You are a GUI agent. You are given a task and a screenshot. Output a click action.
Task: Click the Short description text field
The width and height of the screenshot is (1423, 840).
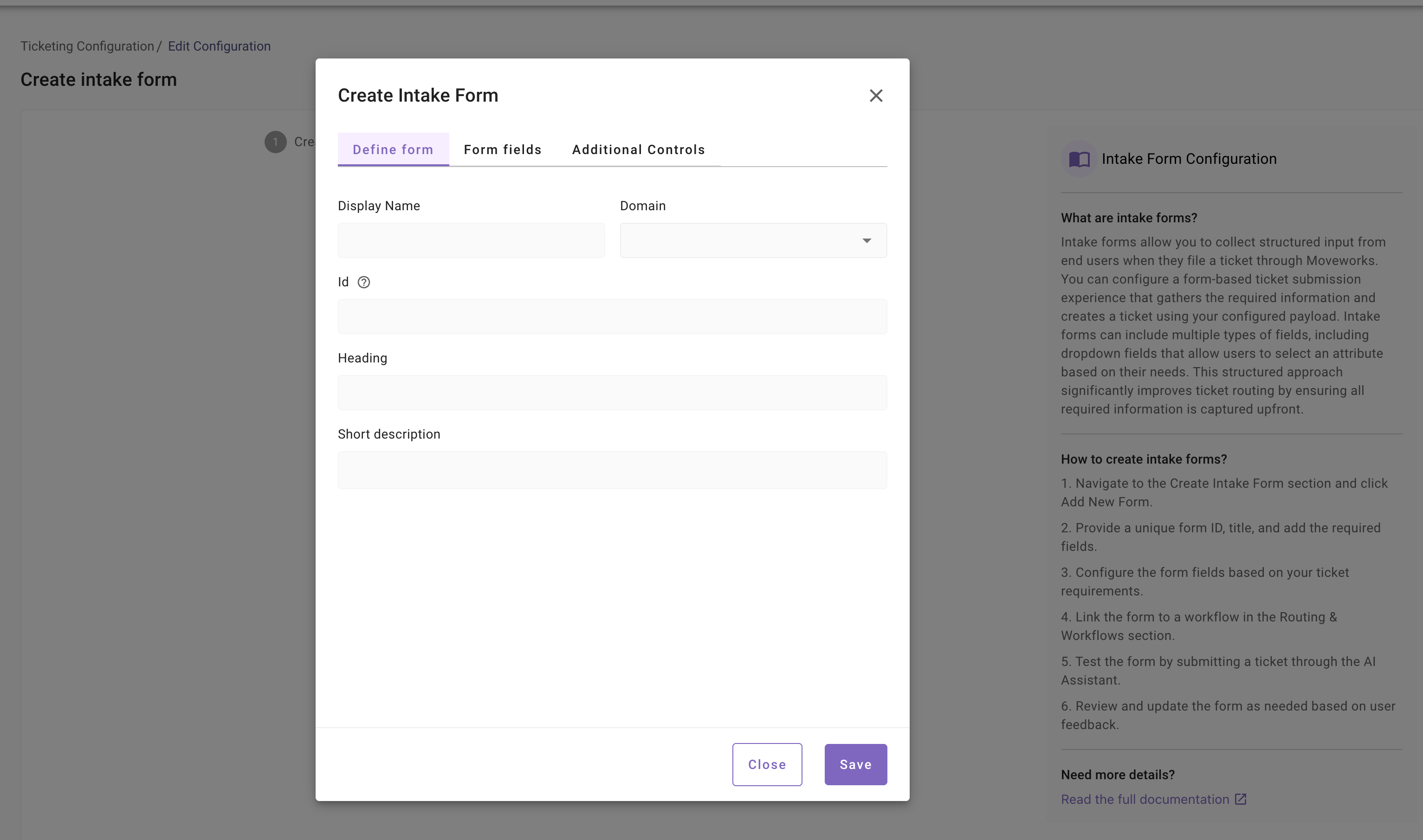pyautogui.click(x=612, y=470)
